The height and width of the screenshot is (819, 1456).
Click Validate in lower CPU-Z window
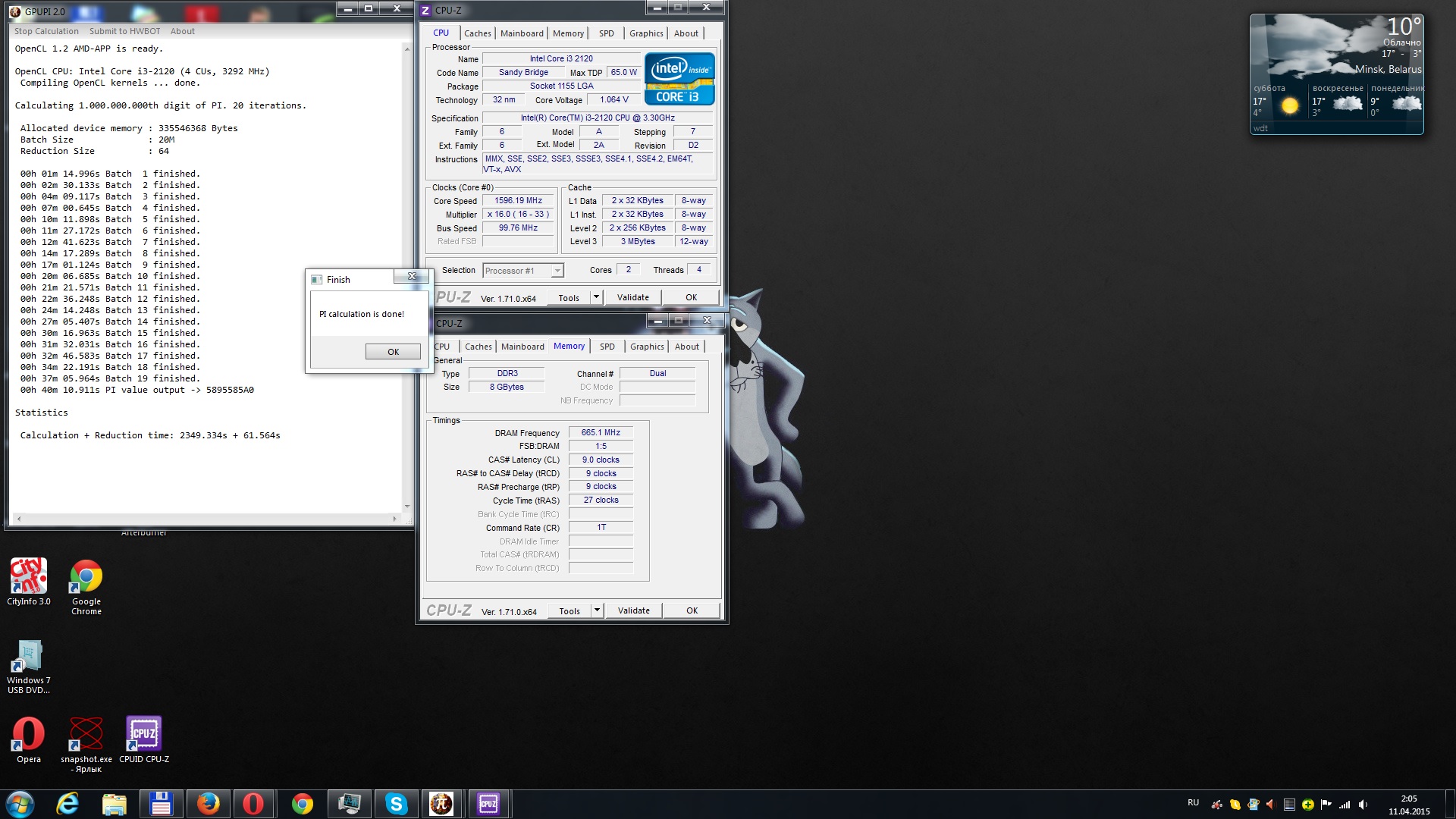(633, 611)
